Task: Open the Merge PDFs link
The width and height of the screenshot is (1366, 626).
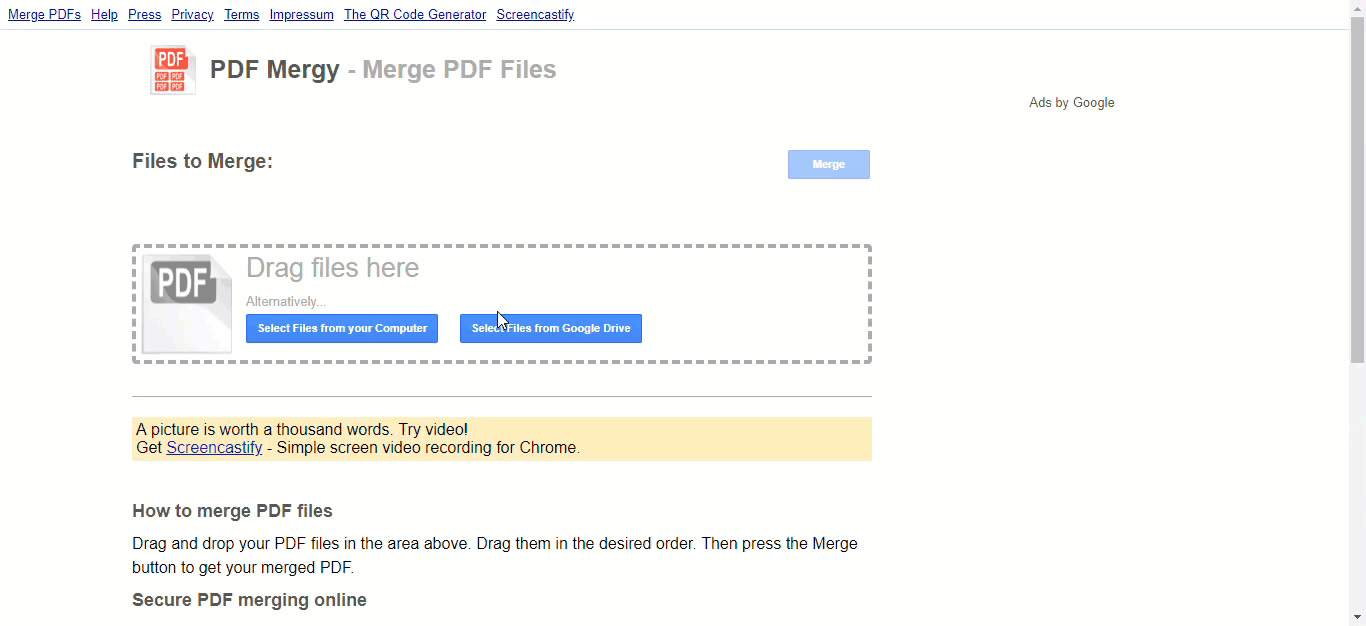Action: pyautogui.click(x=44, y=14)
